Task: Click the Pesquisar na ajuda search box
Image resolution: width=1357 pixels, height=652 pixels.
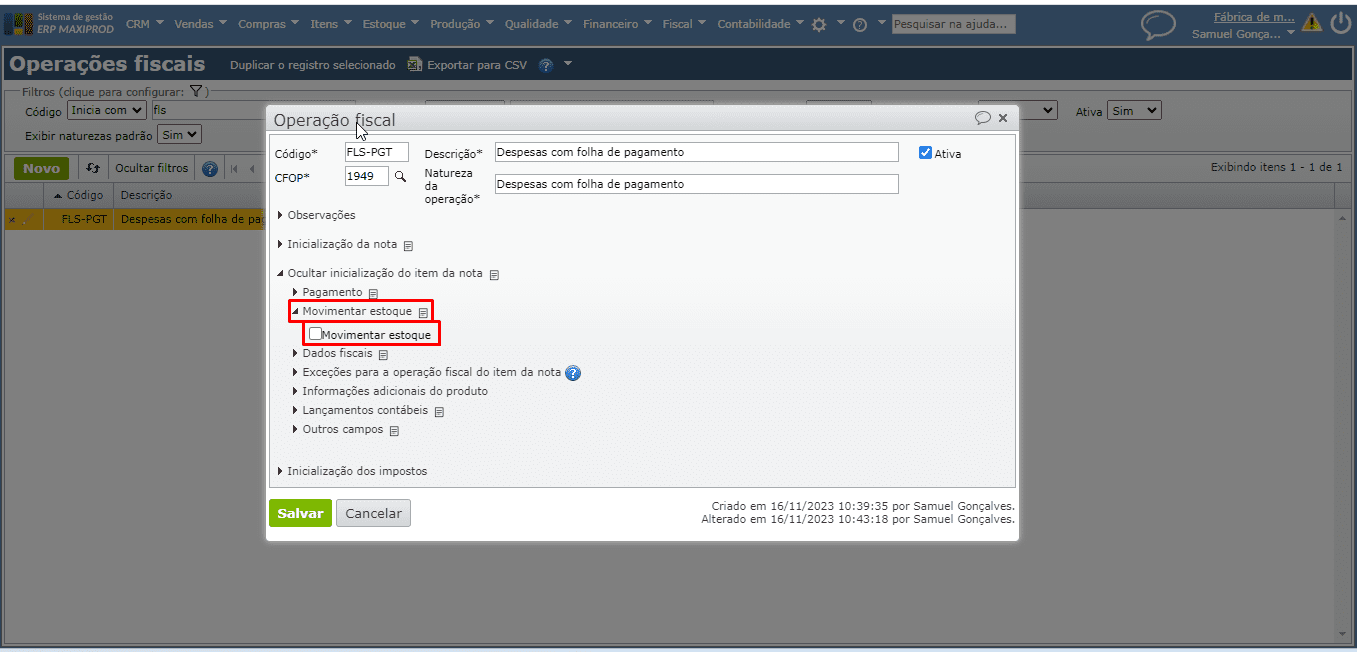Action: pyautogui.click(x=954, y=24)
